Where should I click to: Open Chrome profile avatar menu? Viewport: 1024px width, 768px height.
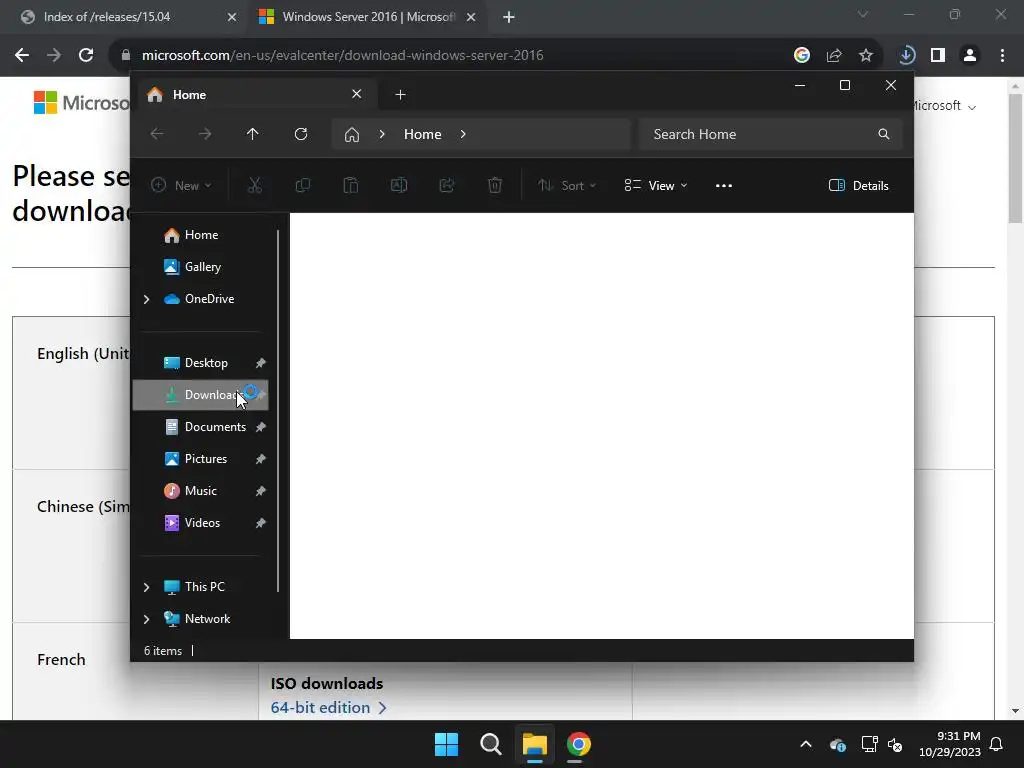970,56
